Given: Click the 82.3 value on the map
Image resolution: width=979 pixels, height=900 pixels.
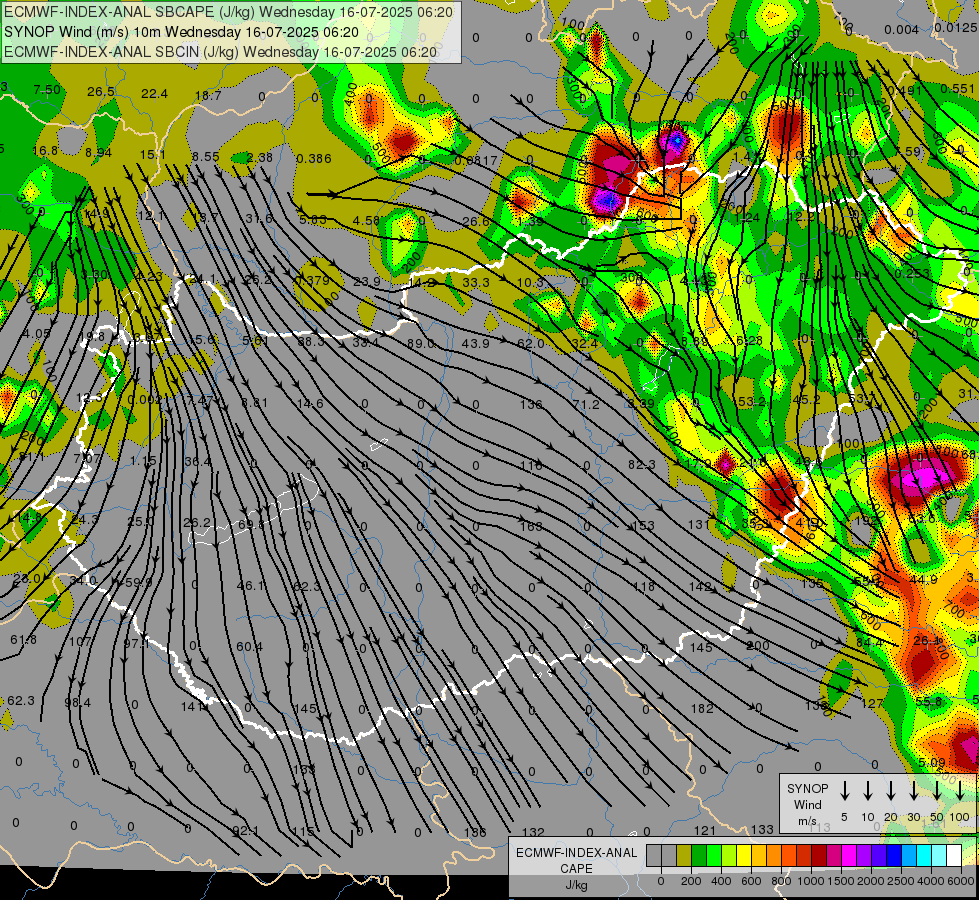Looking at the screenshot, I should click(642, 465).
